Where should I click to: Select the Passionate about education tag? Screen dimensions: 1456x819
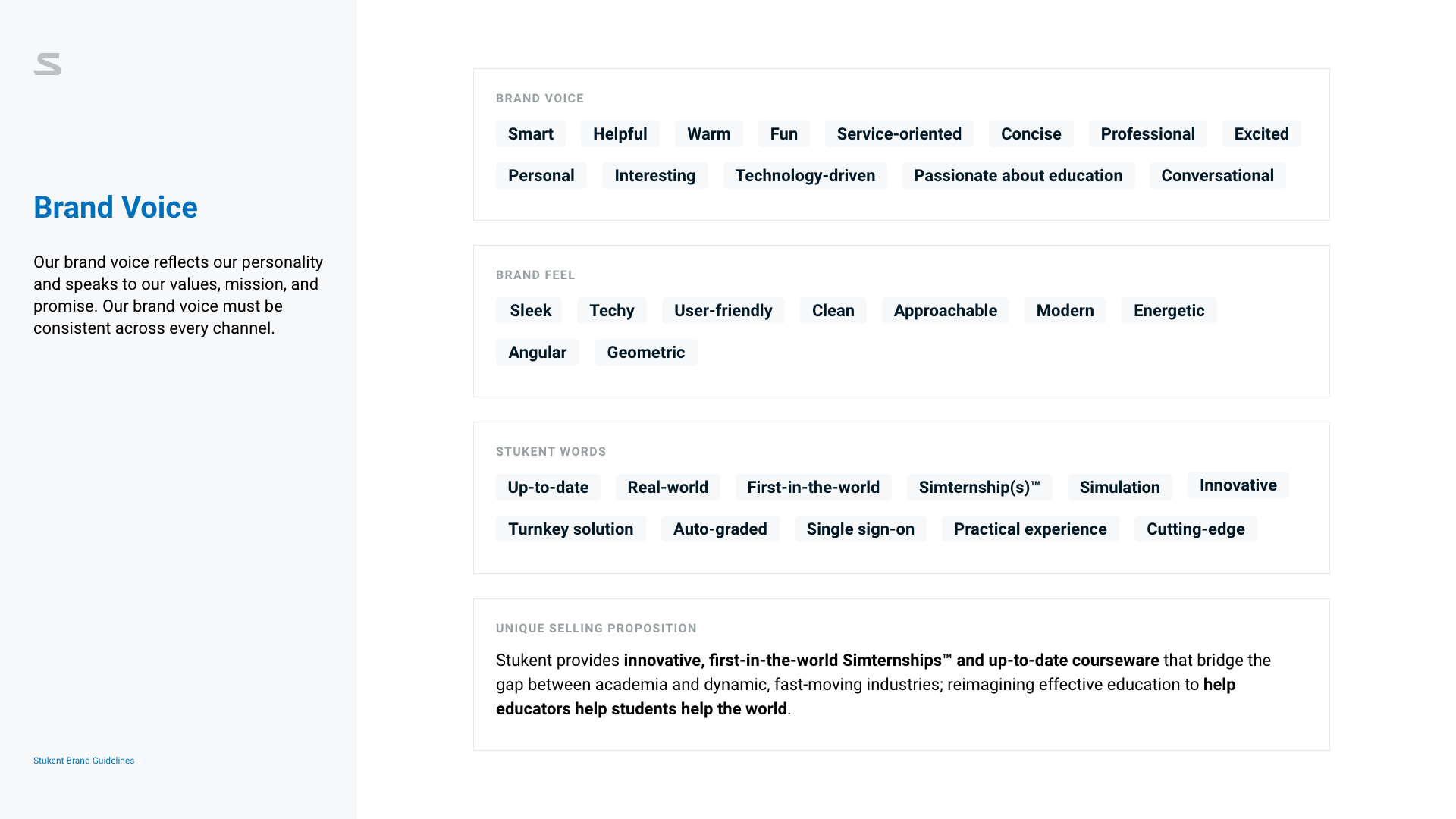click(1018, 176)
